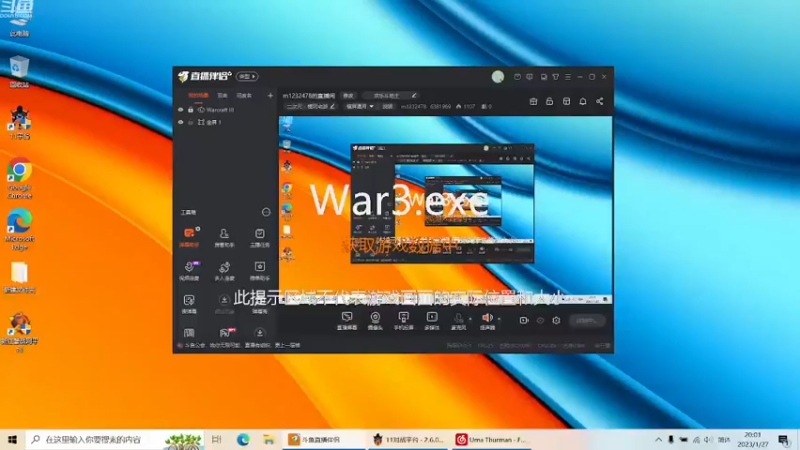Click the start streaming button
This screenshot has height=450, width=800.
tap(587, 320)
